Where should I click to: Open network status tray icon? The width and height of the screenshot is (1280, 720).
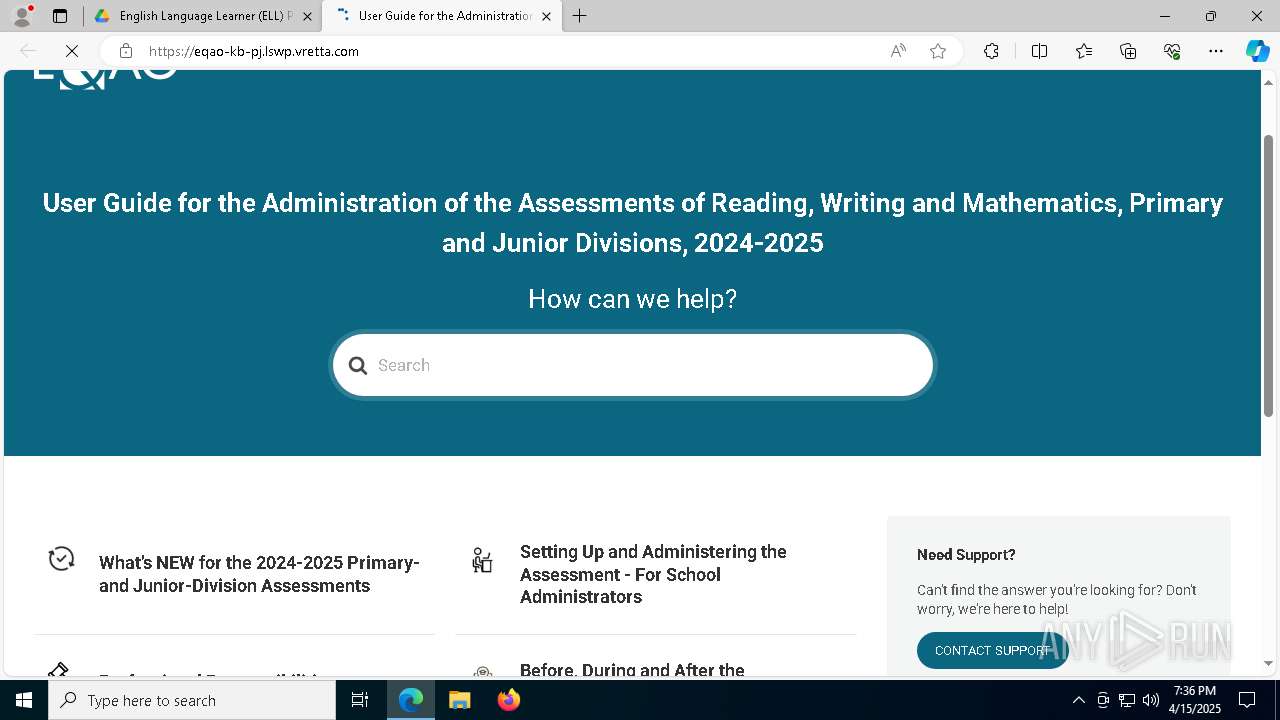pos(1127,700)
